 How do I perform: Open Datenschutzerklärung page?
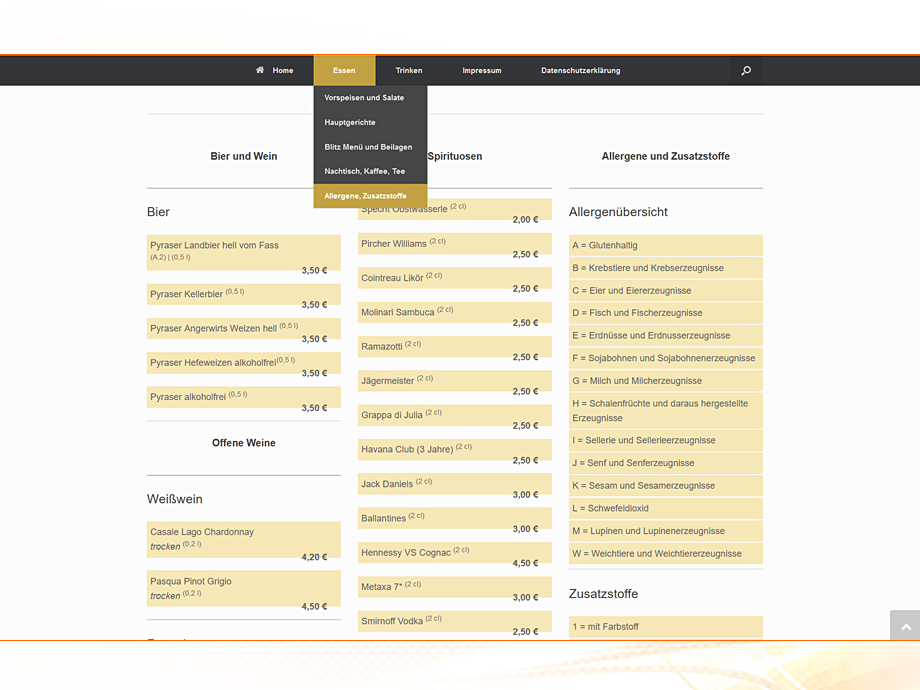point(580,70)
